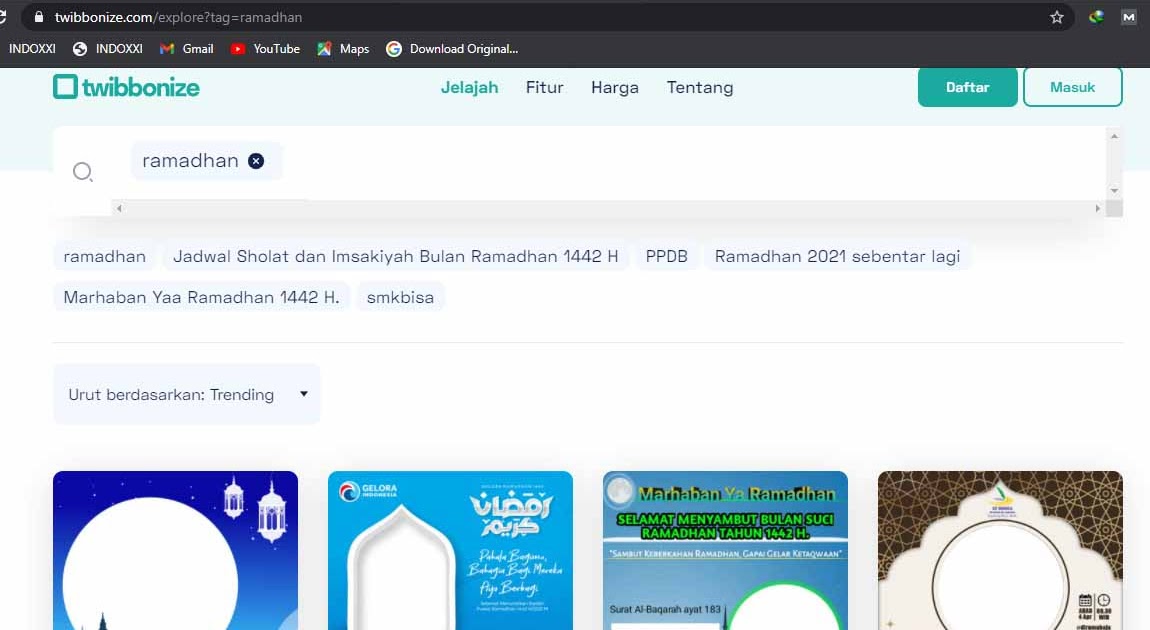Click the search box left scroll arrow

pos(119,208)
